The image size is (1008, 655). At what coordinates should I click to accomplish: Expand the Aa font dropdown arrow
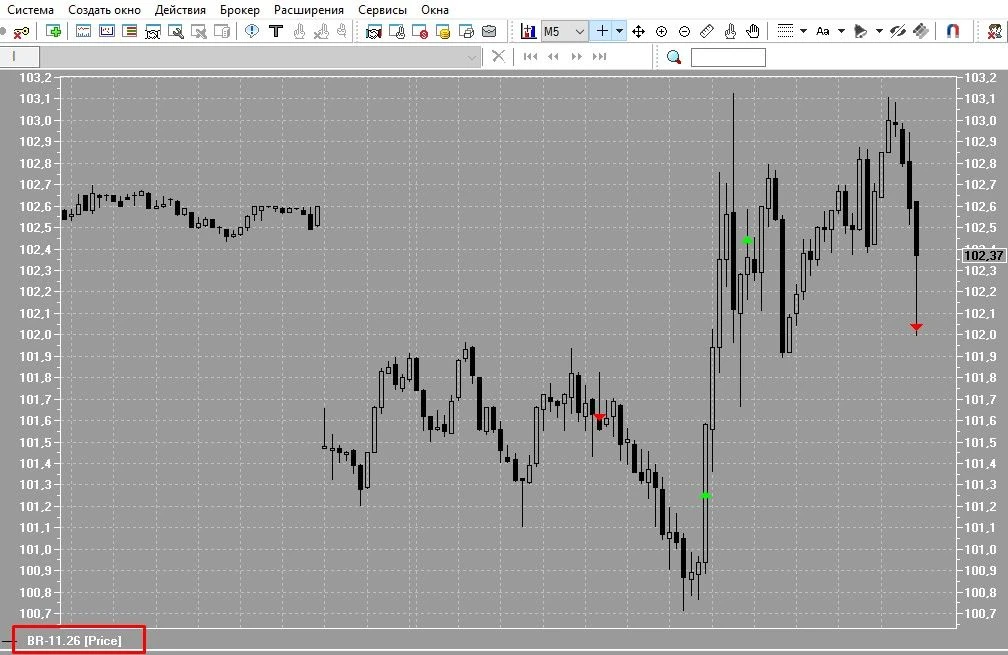(841, 31)
